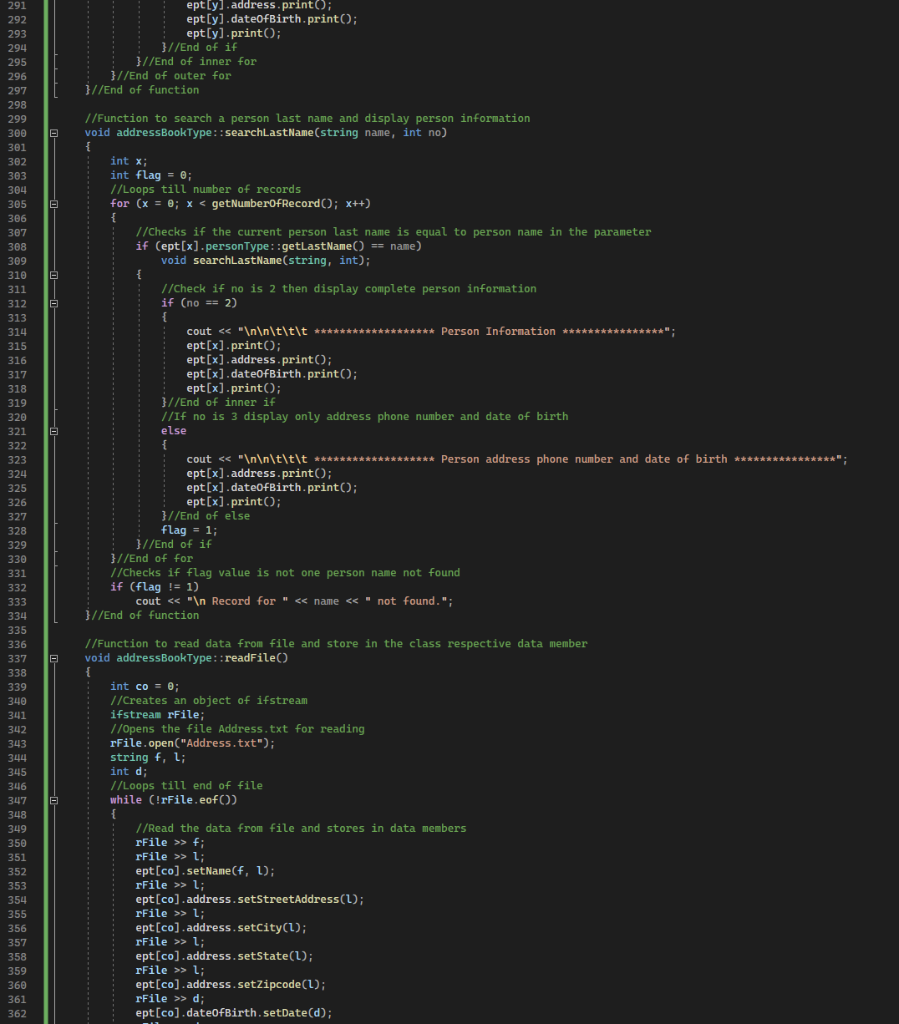The width and height of the screenshot is (899, 1024).
Task: Place cursor on 'searchLastName' in function definition line 300
Action: [269, 133]
